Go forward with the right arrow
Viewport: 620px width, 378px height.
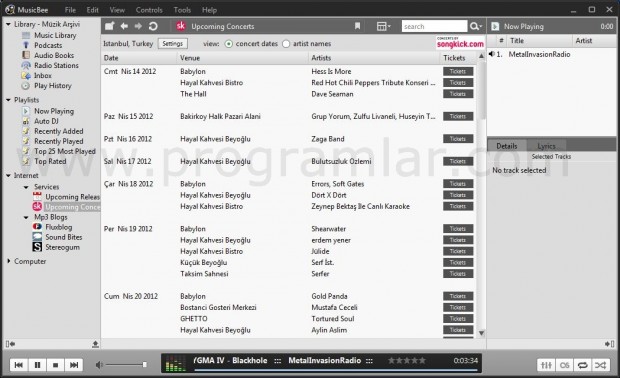138,26
